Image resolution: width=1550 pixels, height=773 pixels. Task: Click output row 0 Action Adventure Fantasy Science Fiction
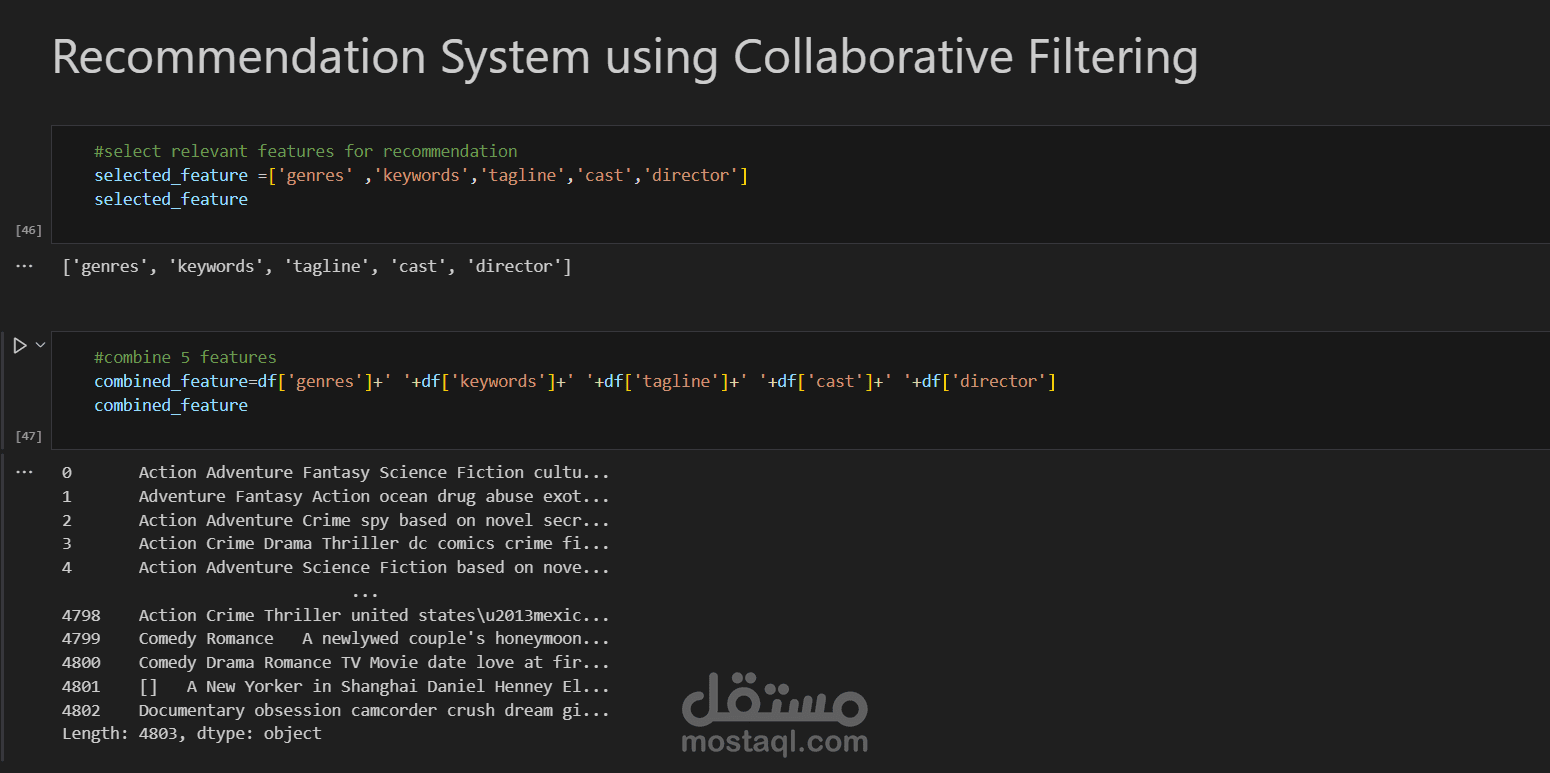[336, 472]
